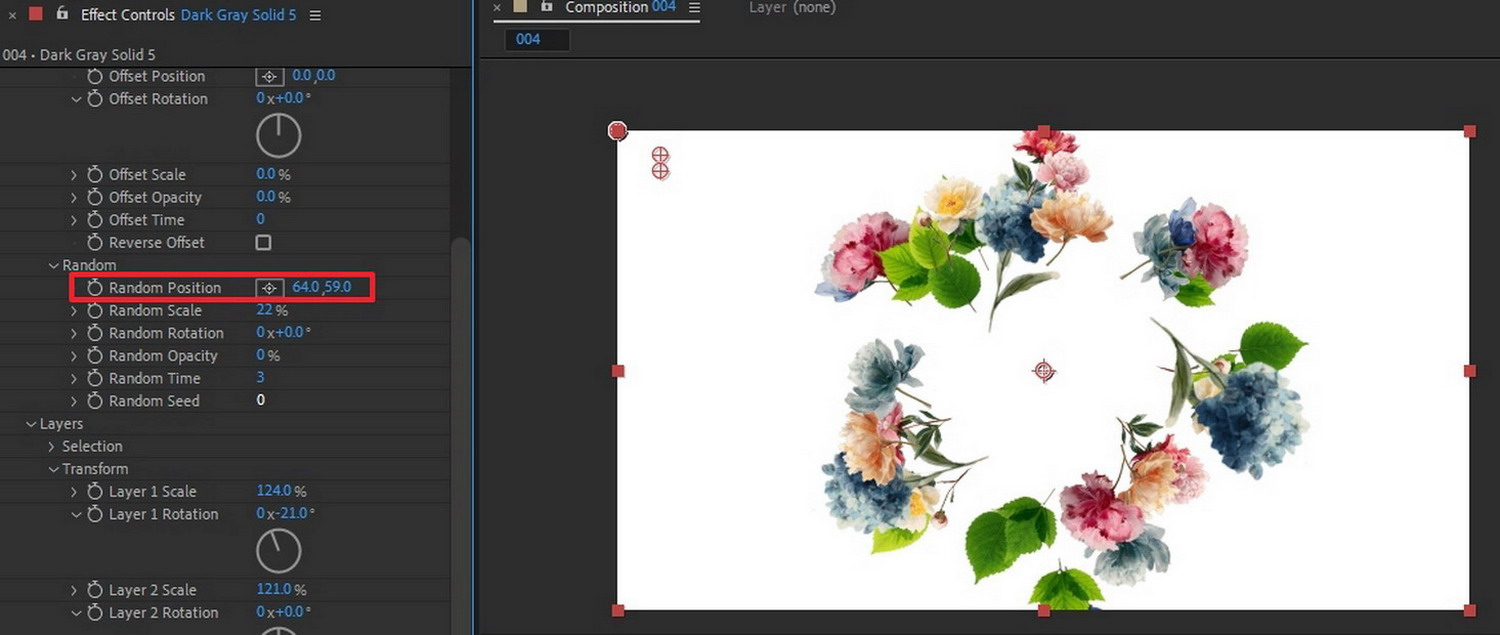The image size is (1500, 635).
Task: Toggle the Offset Time stopwatch
Action: click(95, 219)
